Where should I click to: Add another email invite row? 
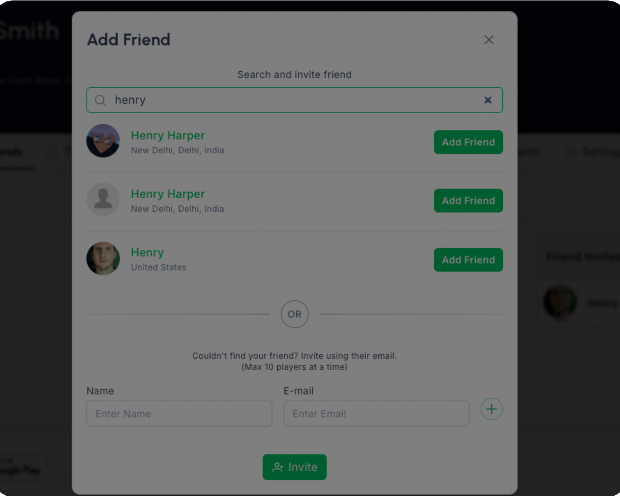491,409
